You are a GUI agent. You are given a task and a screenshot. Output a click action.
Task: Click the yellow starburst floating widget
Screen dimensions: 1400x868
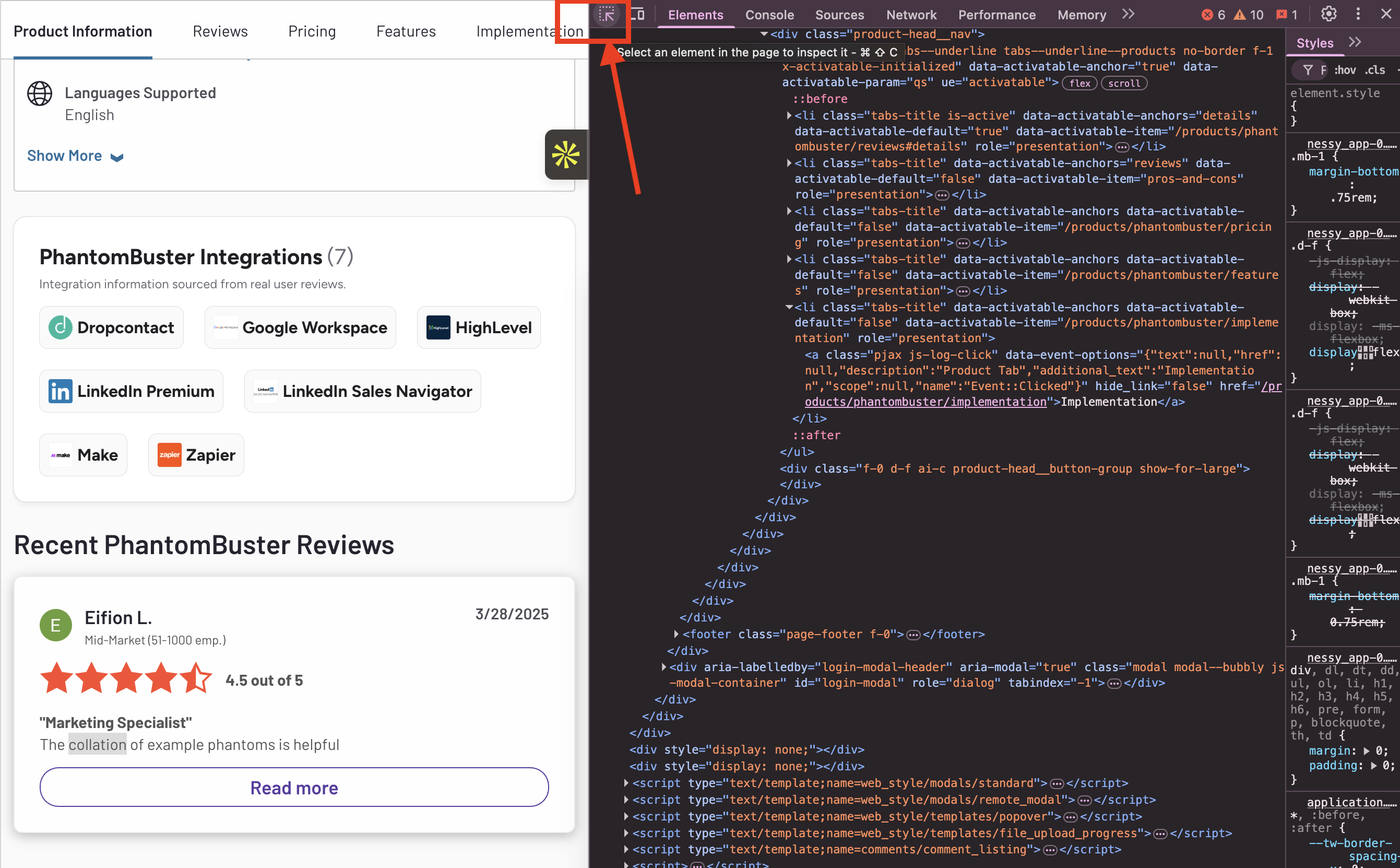click(x=565, y=155)
